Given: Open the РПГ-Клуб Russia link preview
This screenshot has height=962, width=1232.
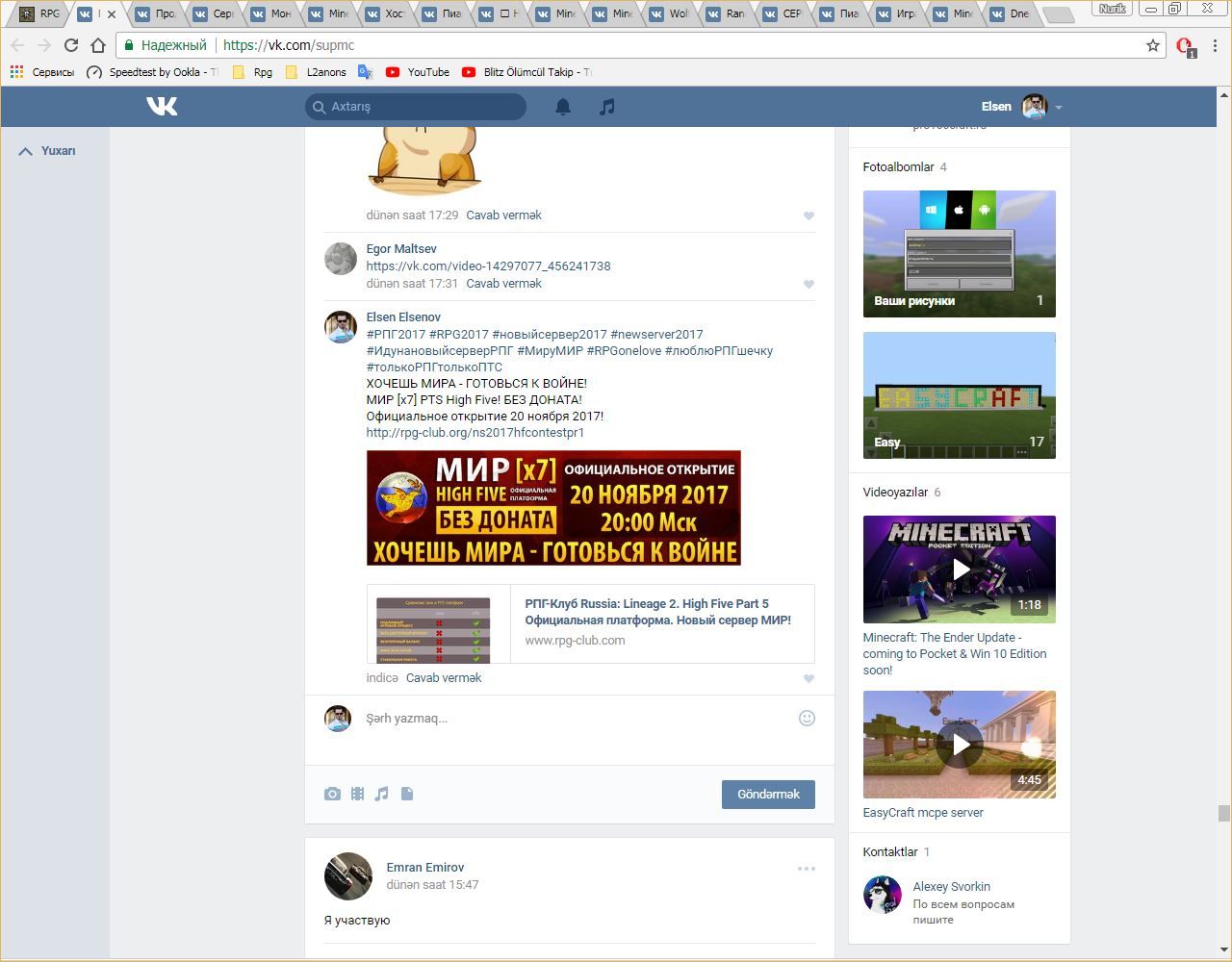Looking at the screenshot, I should click(591, 624).
